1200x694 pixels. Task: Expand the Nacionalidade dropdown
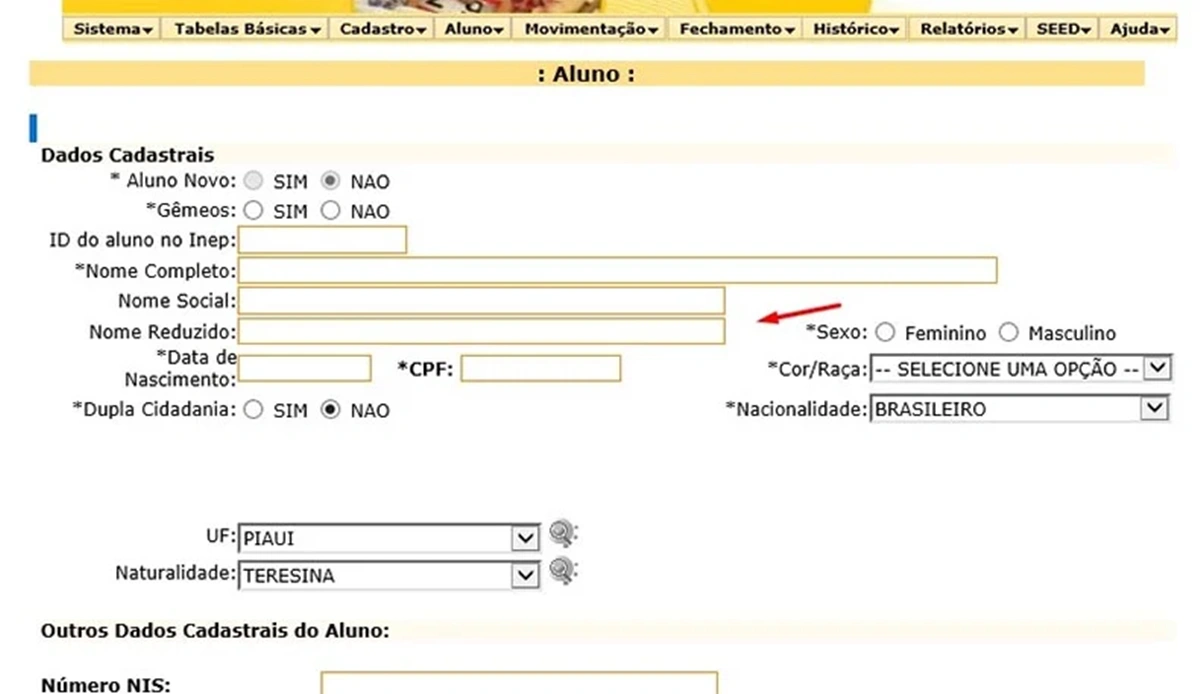(1020, 409)
